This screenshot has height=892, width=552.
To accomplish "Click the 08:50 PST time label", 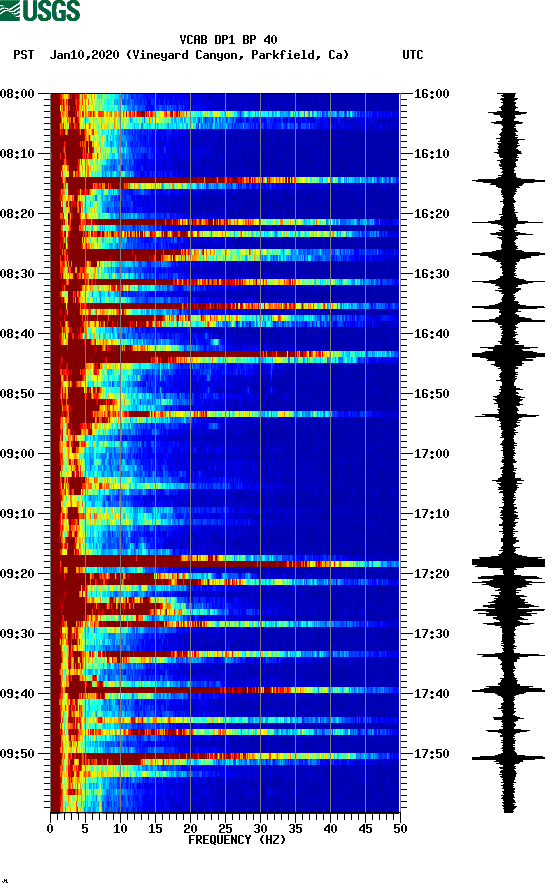I will pyautogui.click(x=17, y=394).
